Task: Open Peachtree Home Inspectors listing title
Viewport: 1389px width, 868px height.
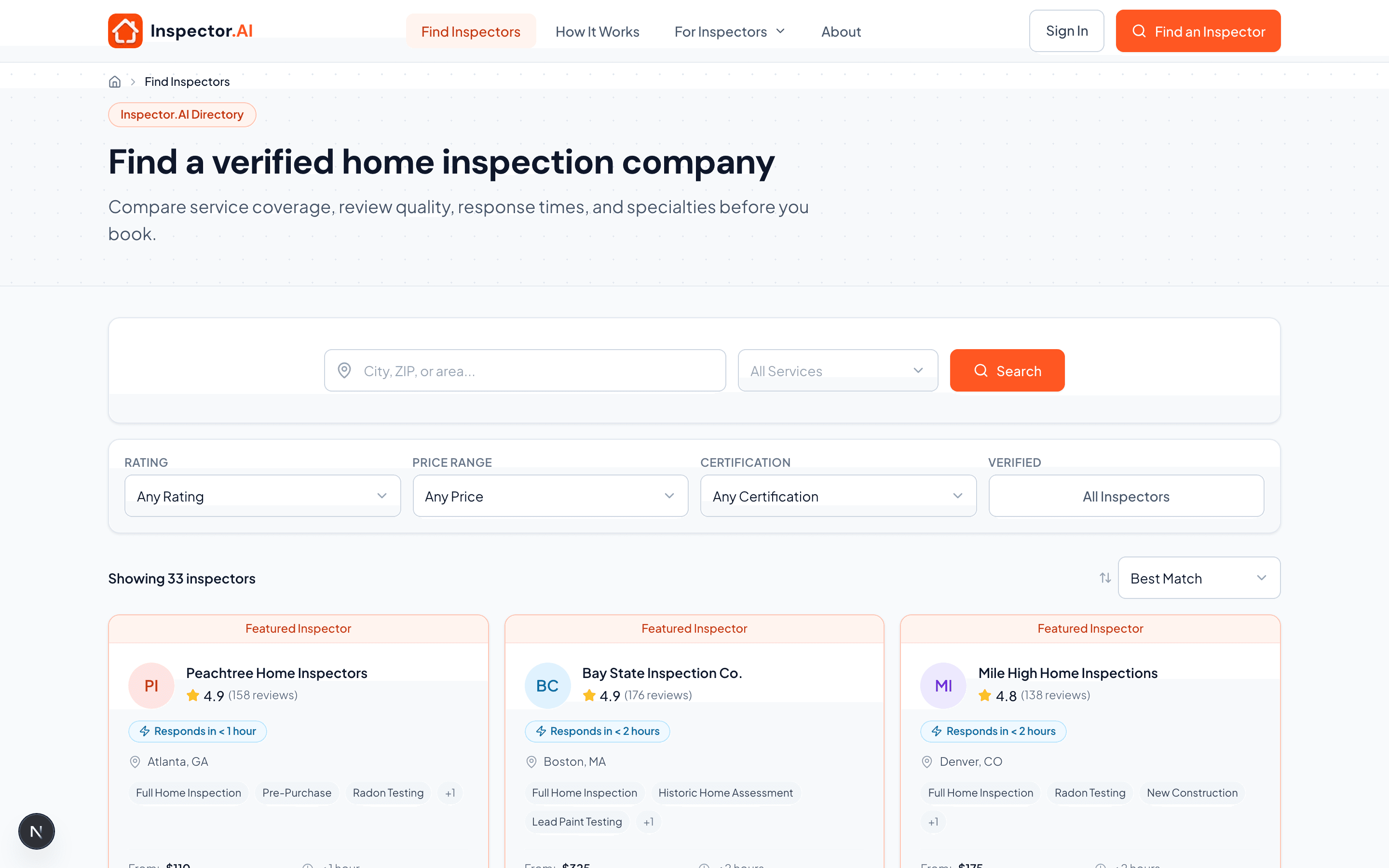Action: pos(277,673)
